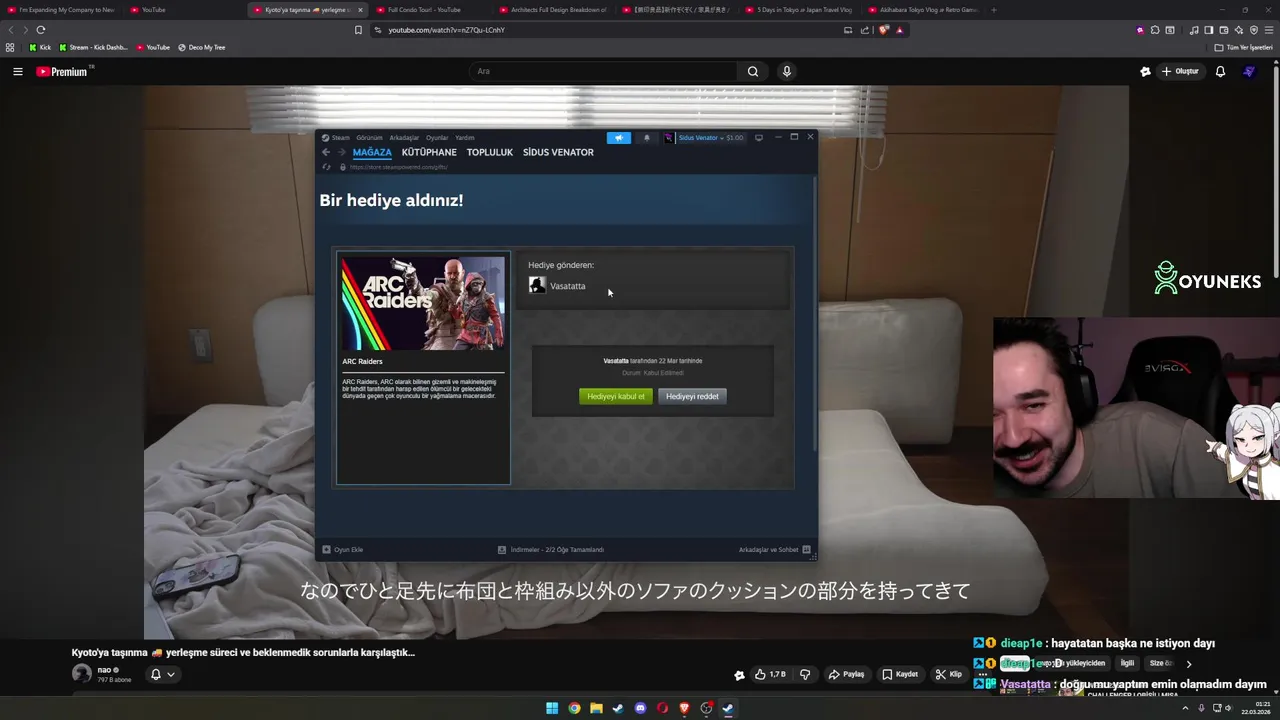Share video via Paylaş button
This screenshot has width=1280, height=720.
pos(846,674)
